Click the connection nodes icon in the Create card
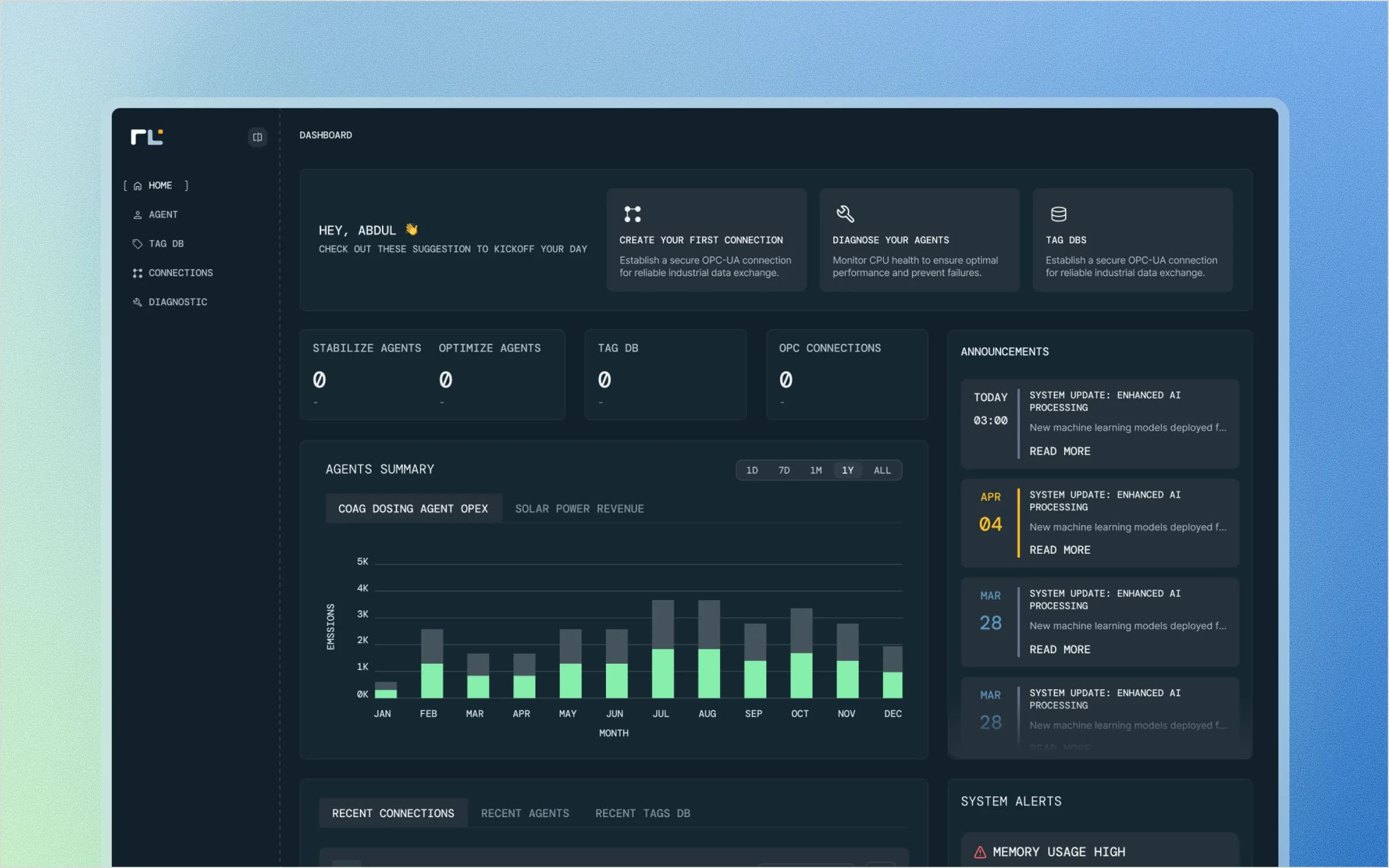This screenshot has width=1389, height=868. pos(633,214)
